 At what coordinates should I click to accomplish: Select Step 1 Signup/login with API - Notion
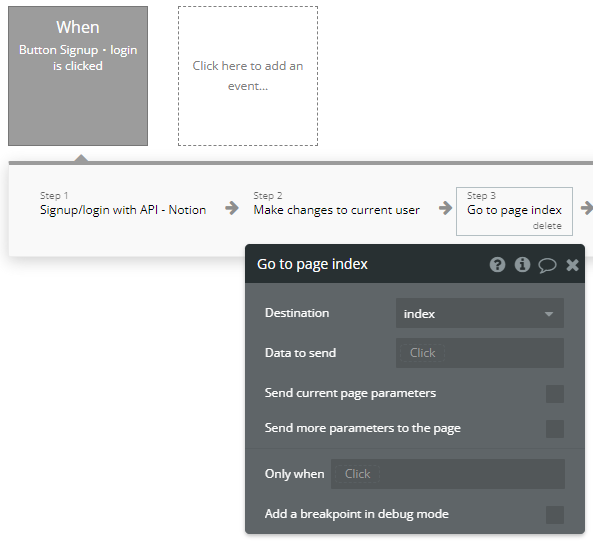[123, 204]
